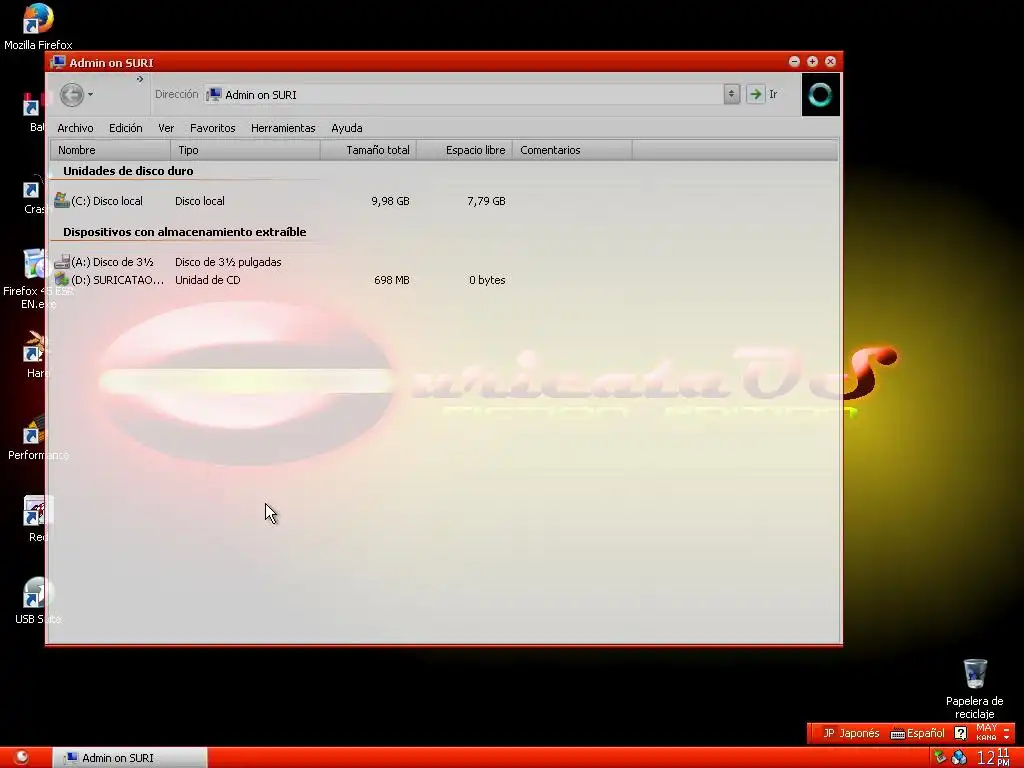Click the Dispositivos con almacenamiento extraíble group header
This screenshot has width=1024, height=768.
coord(185,232)
